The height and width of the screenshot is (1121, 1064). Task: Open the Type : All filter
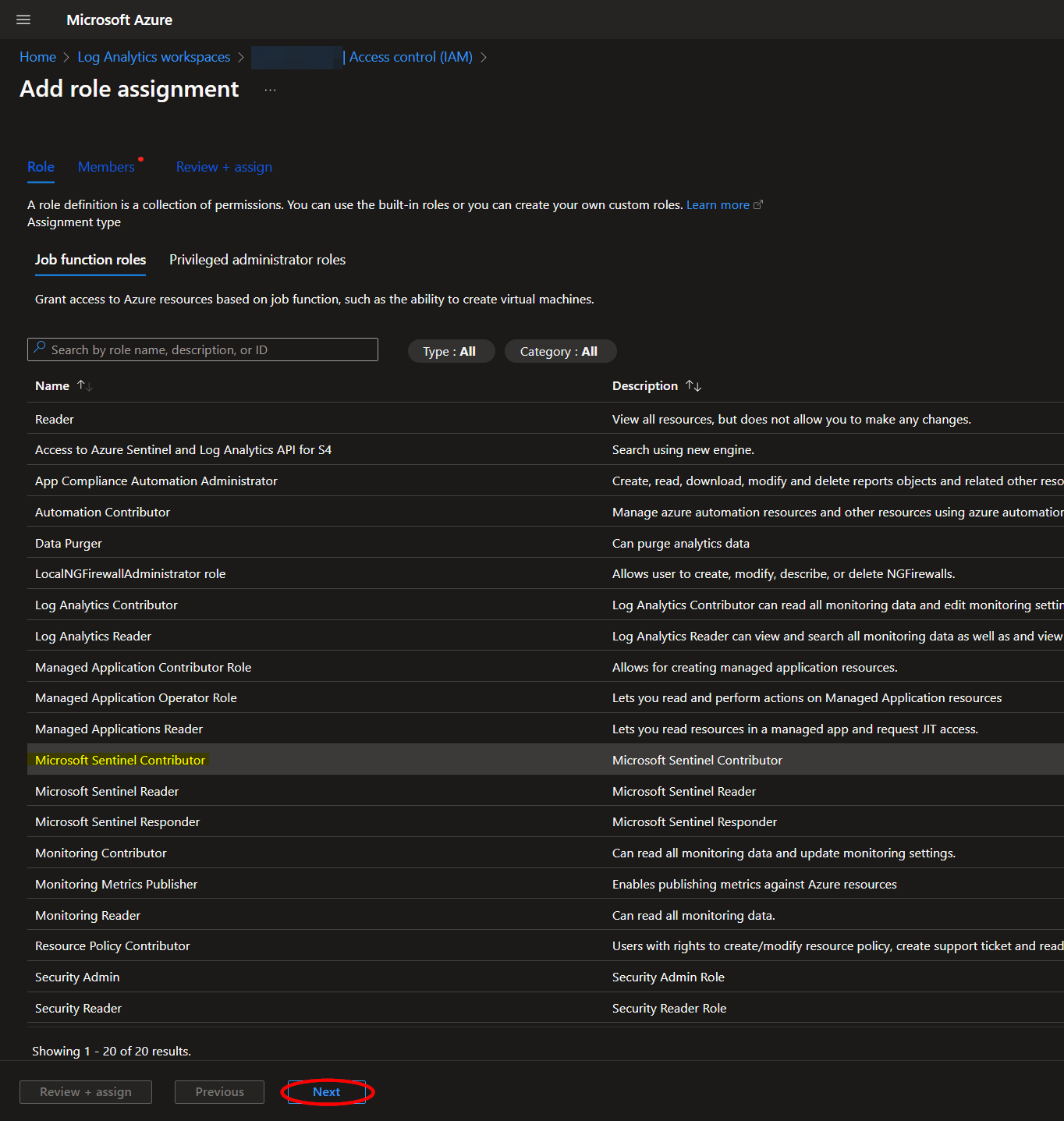(451, 351)
